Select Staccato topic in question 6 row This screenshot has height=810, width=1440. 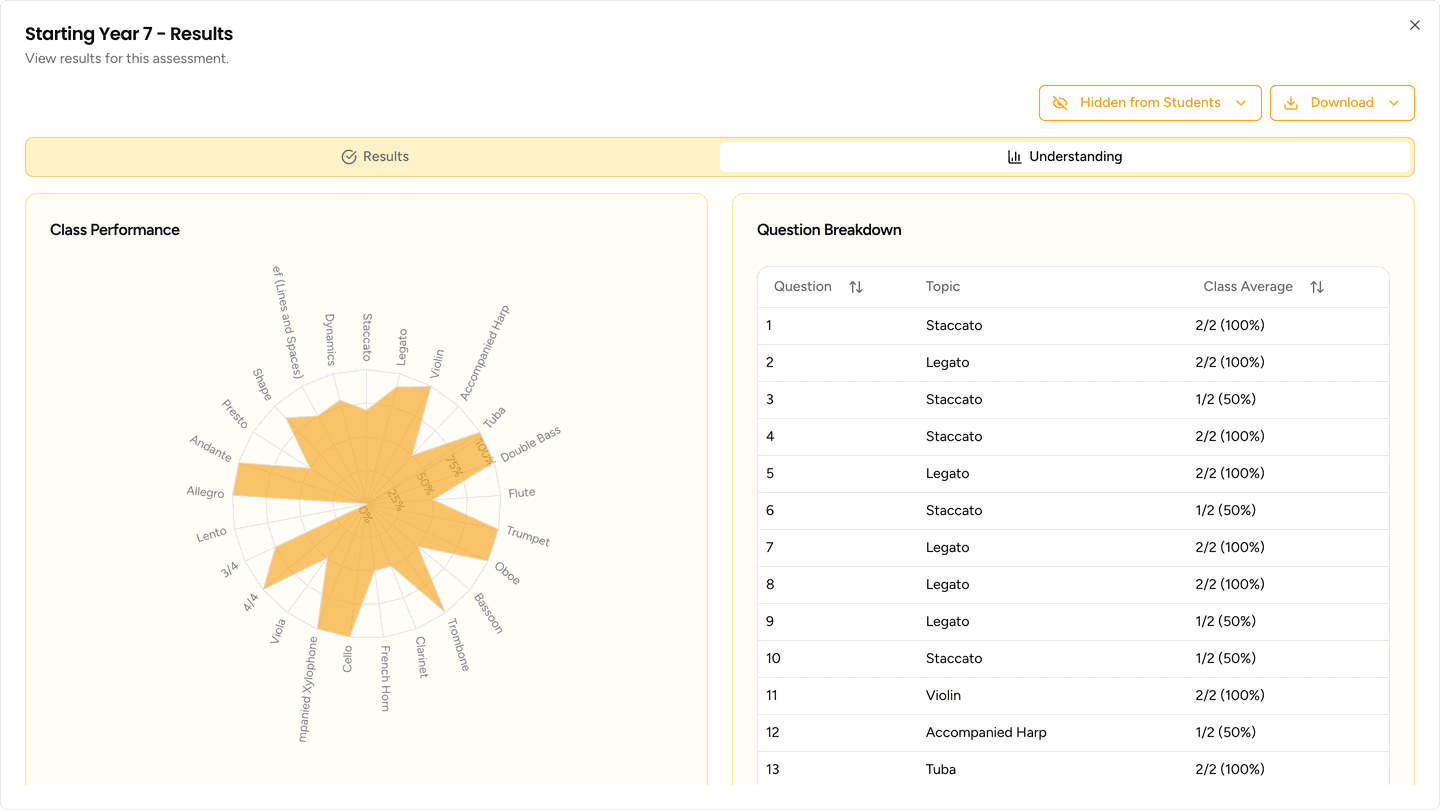click(x=954, y=510)
